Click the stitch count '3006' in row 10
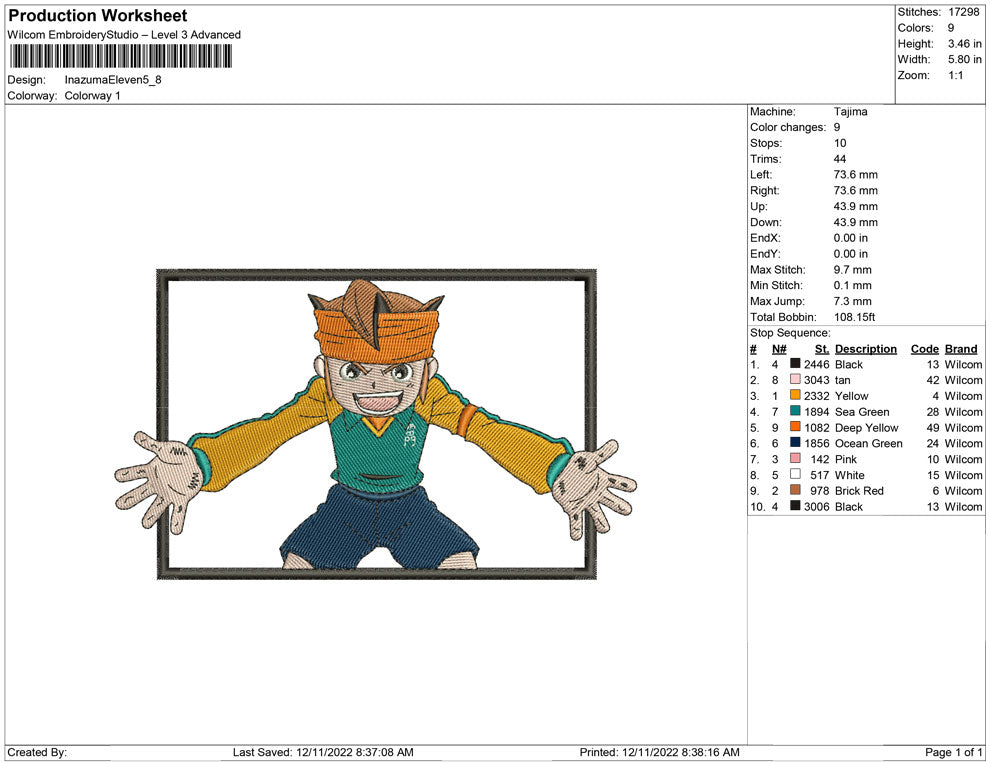The height and width of the screenshot is (762, 990). [x=816, y=506]
